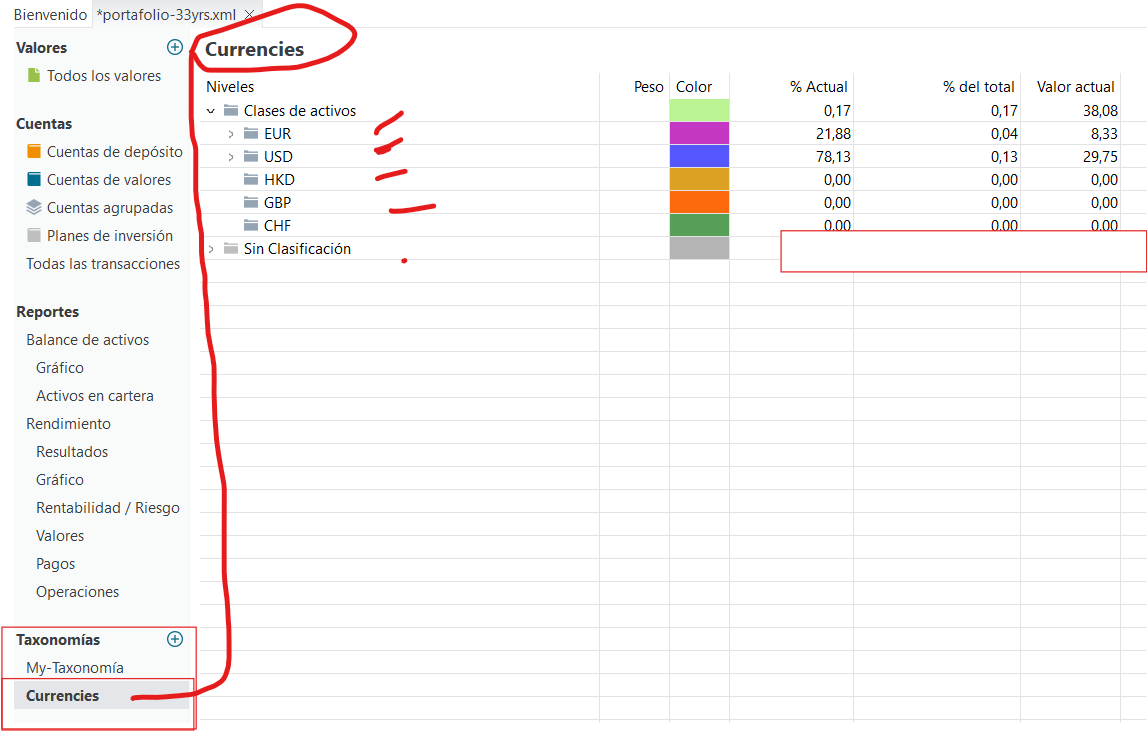Select the My-Taxonomía taxonomy
This screenshot has width=1147, height=731.
75,668
